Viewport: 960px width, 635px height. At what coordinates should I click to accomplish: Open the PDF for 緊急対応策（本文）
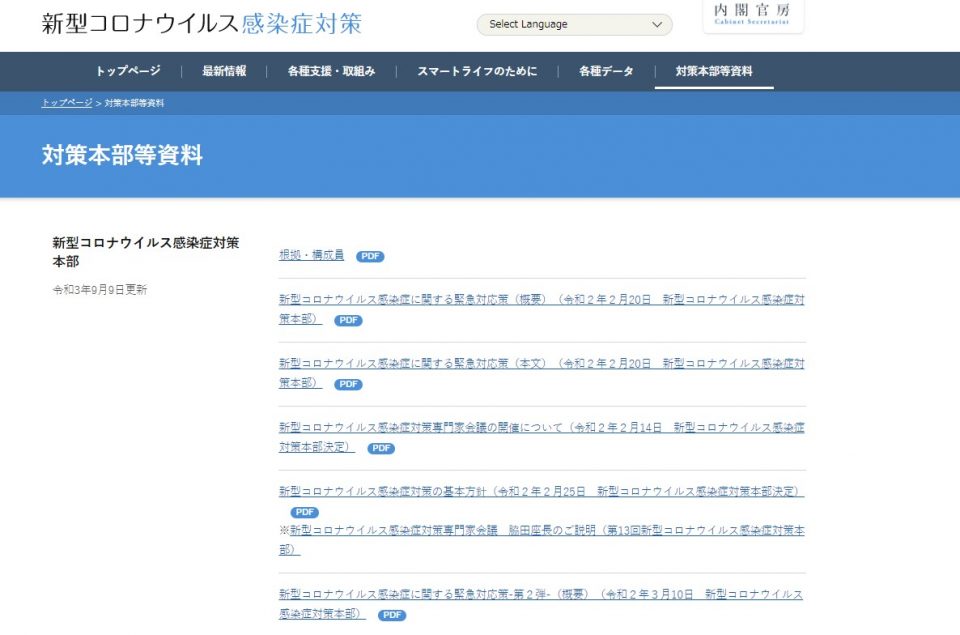pyautogui.click(x=347, y=384)
